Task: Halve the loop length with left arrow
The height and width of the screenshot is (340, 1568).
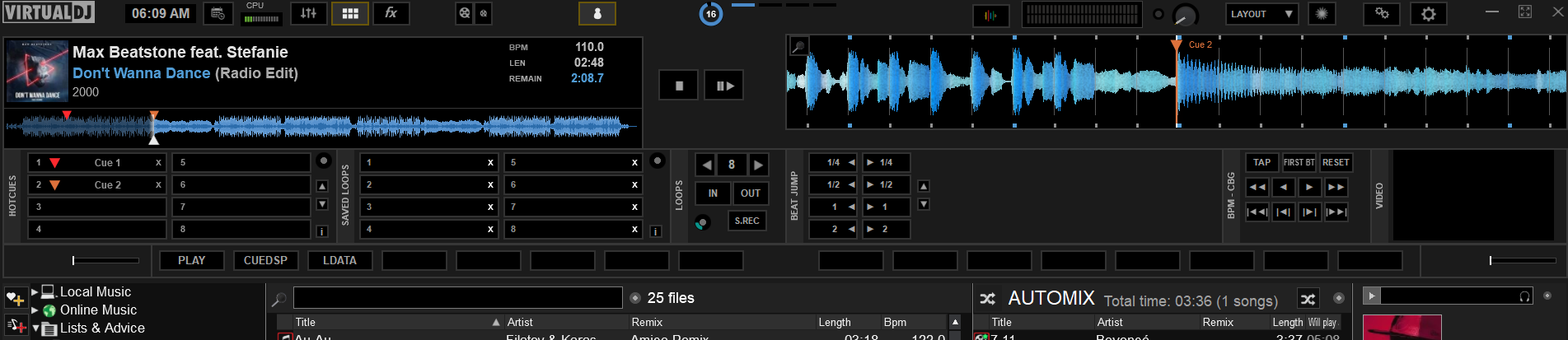Action: pos(706,165)
